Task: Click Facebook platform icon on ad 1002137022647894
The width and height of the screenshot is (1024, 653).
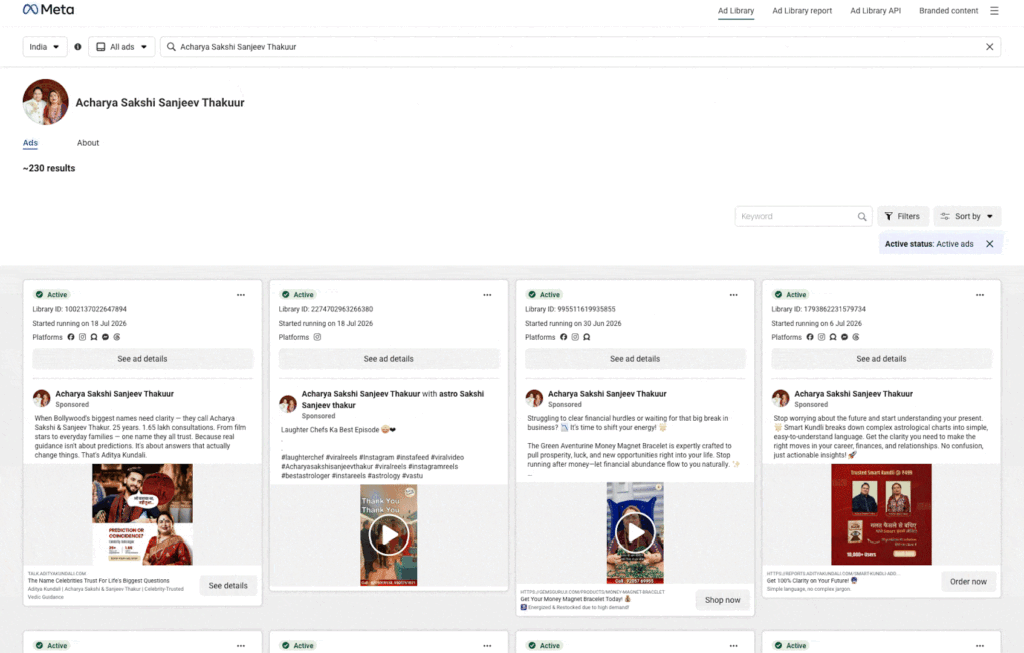Action: pyautogui.click(x=71, y=337)
